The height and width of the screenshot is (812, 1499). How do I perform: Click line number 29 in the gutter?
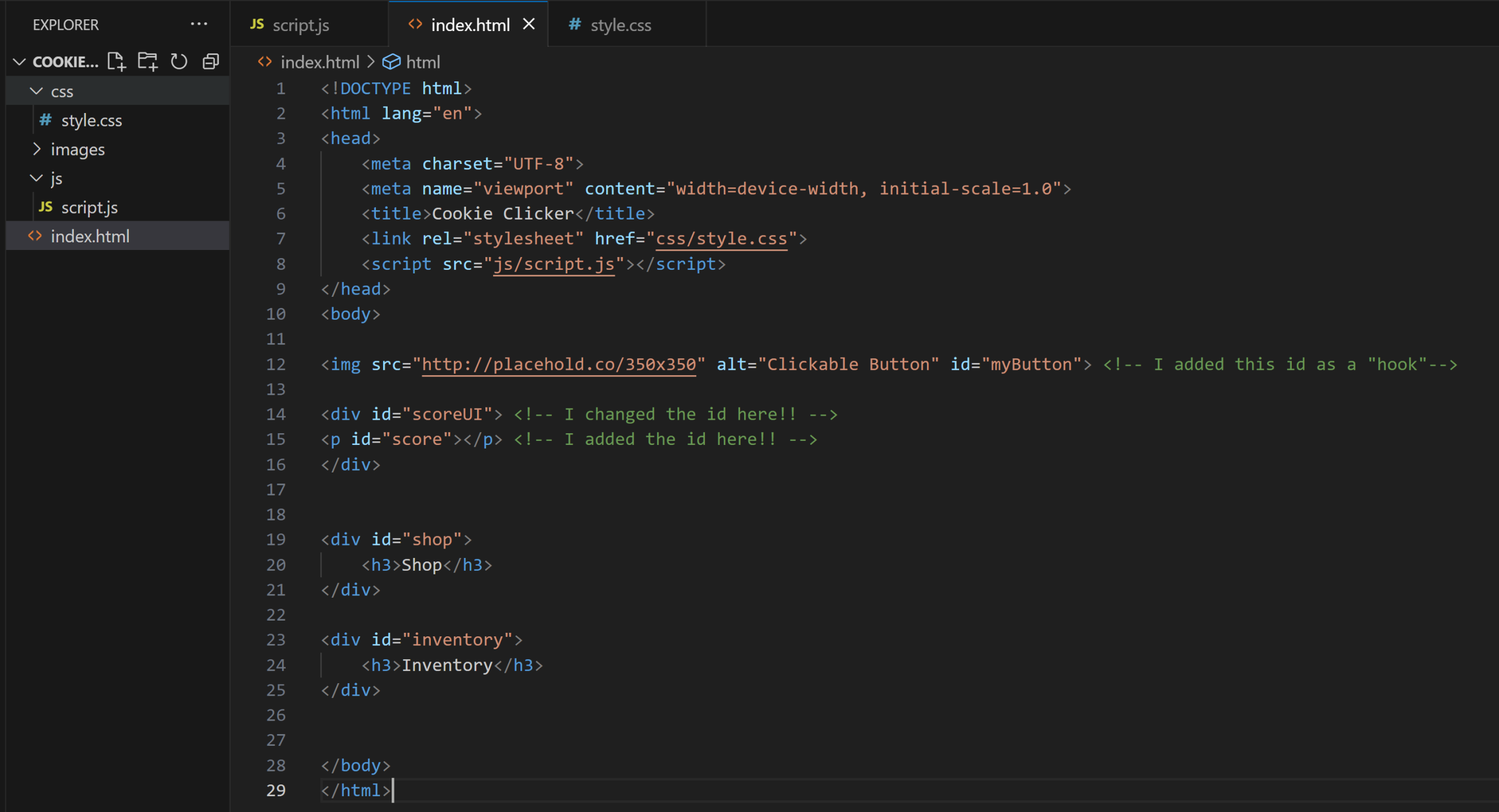coord(276,790)
